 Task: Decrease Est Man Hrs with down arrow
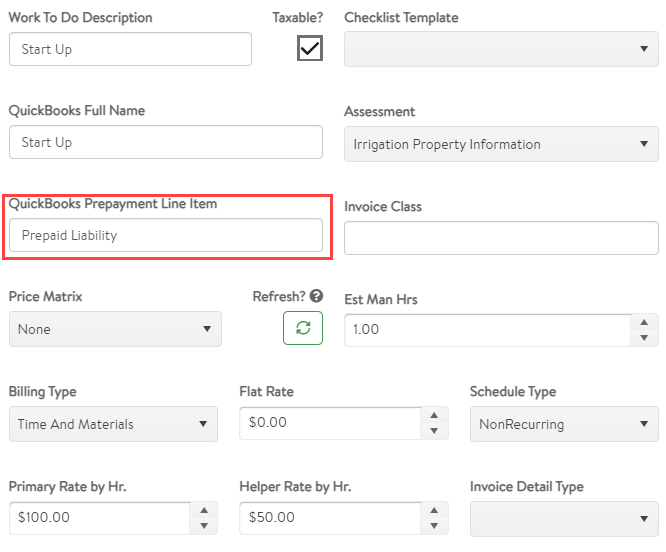[644, 338]
